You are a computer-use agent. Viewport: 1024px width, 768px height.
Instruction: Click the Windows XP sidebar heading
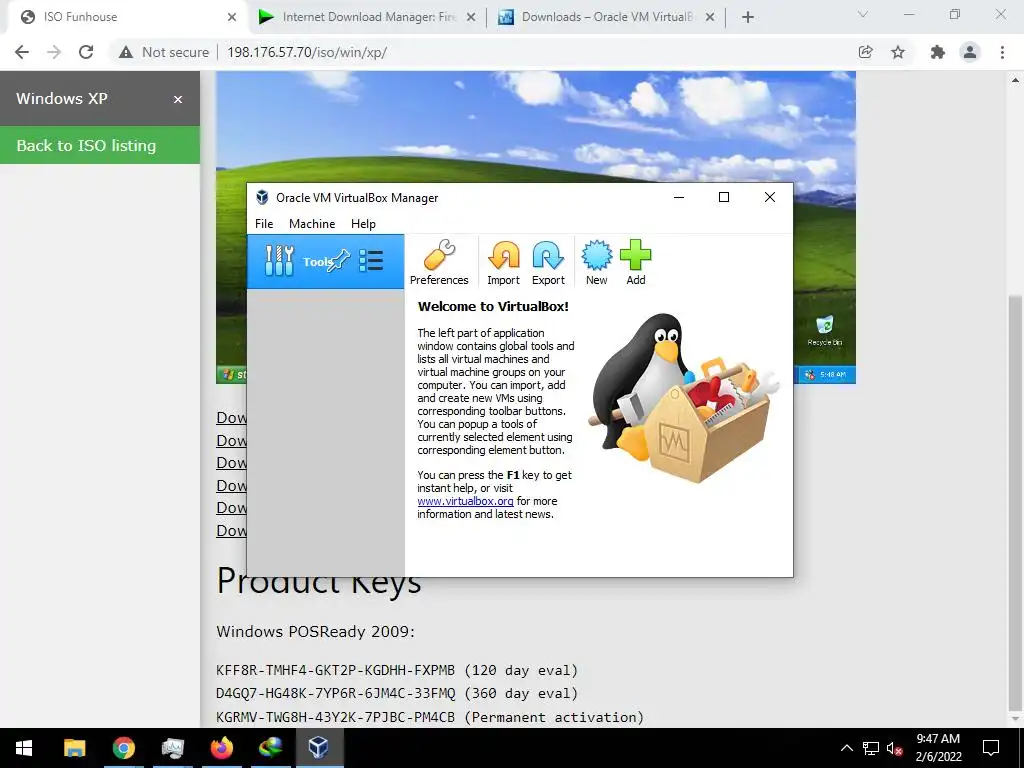(61, 99)
